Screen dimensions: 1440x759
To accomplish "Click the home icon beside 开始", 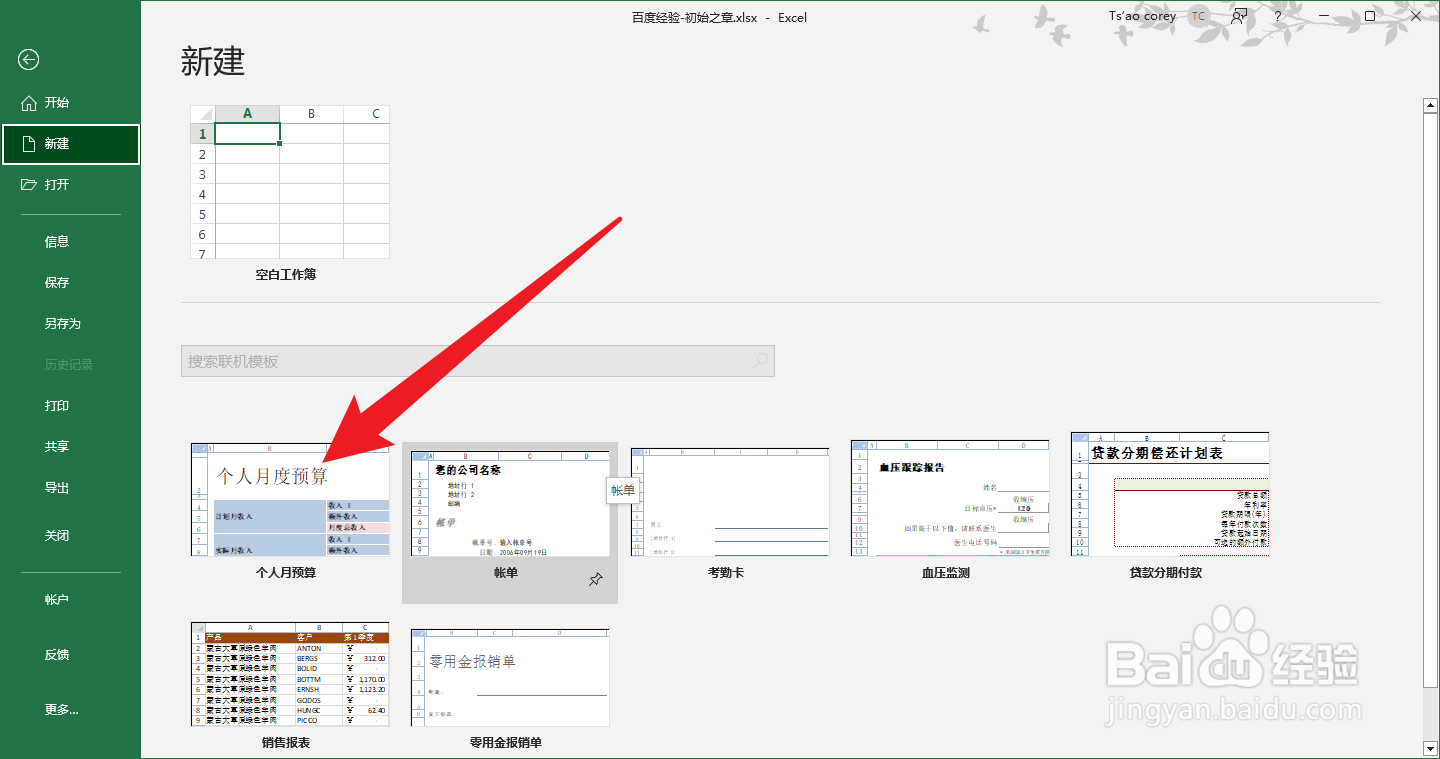I will (28, 103).
